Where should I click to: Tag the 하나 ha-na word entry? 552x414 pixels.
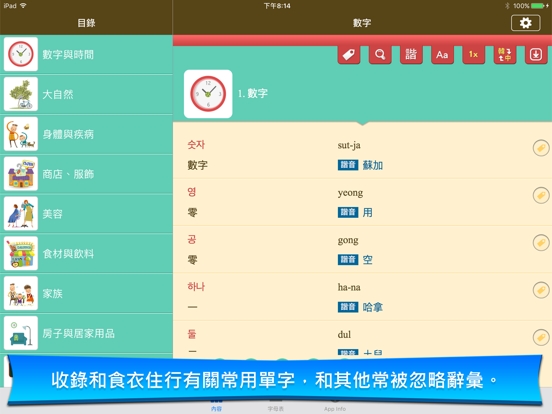(x=541, y=290)
